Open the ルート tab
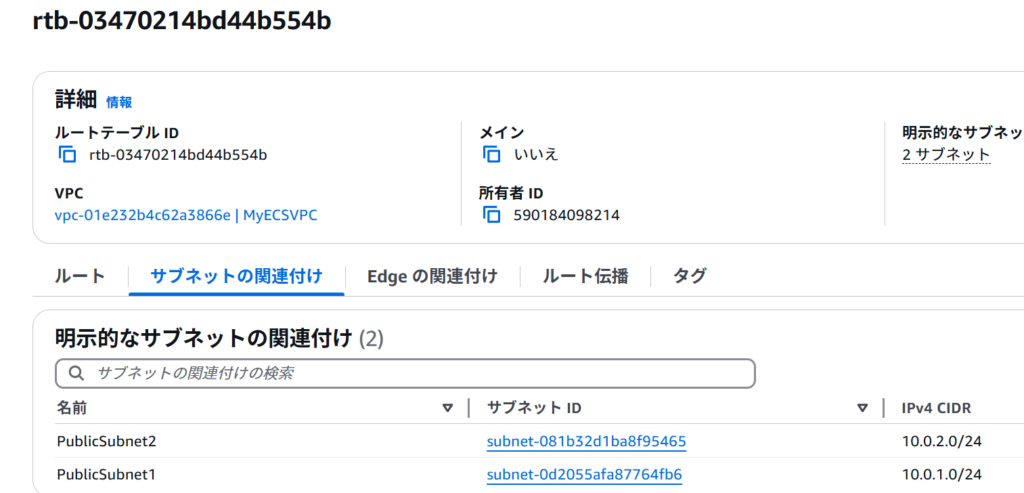The width and height of the screenshot is (1024, 493). tap(80, 276)
